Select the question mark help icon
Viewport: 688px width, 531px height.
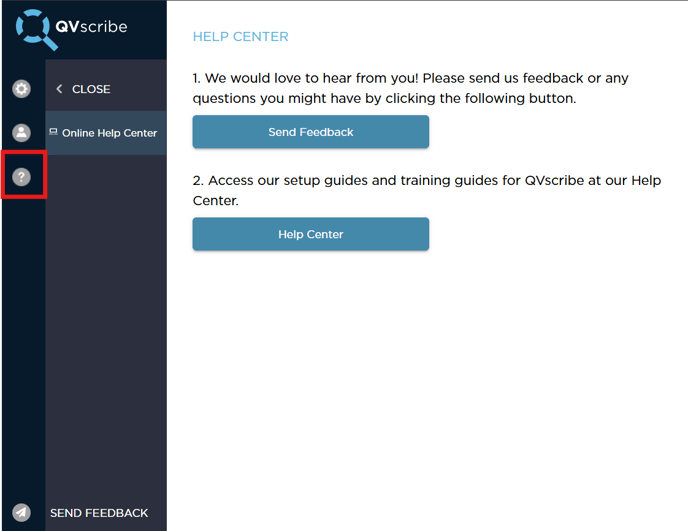pyautogui.click(x=21, y=176)
